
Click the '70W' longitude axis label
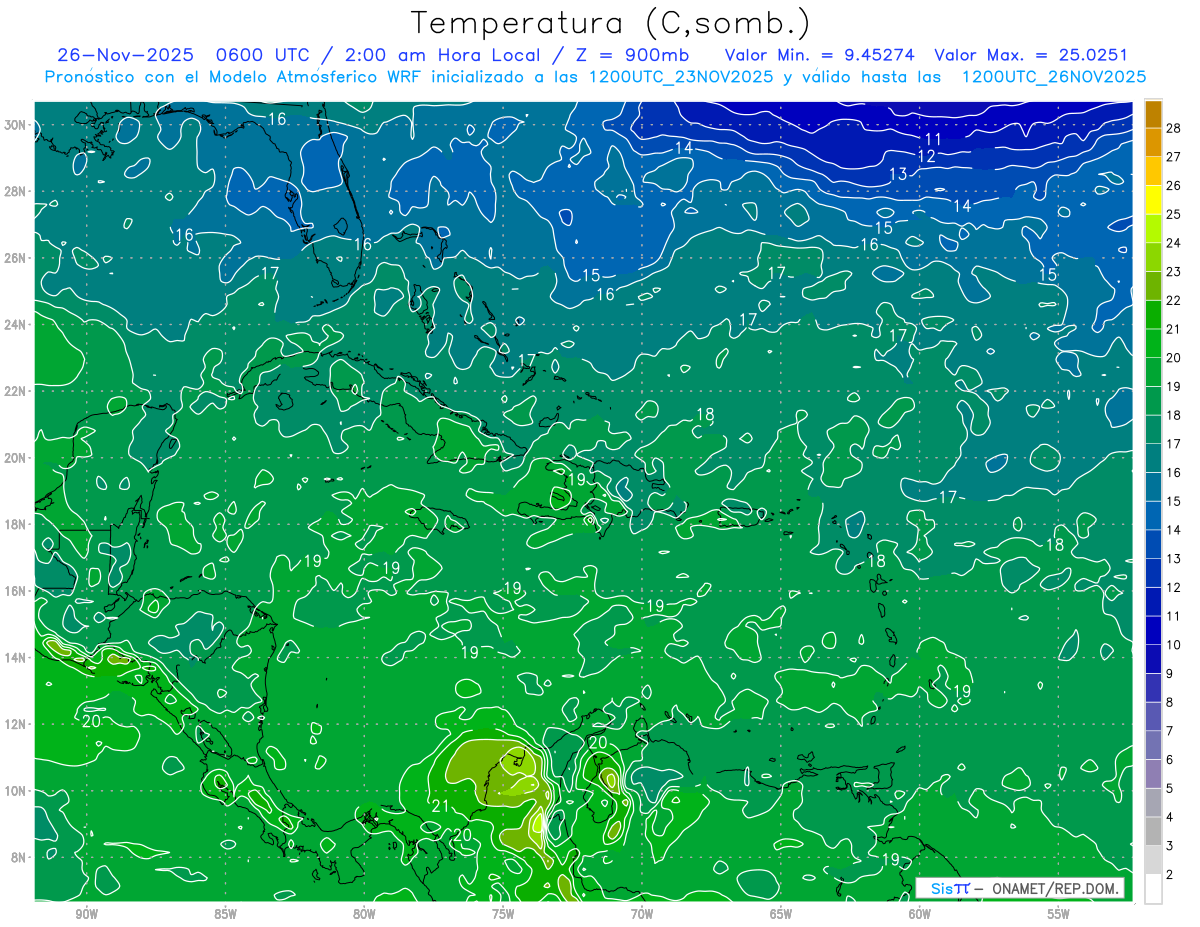[x=642, y=914]
